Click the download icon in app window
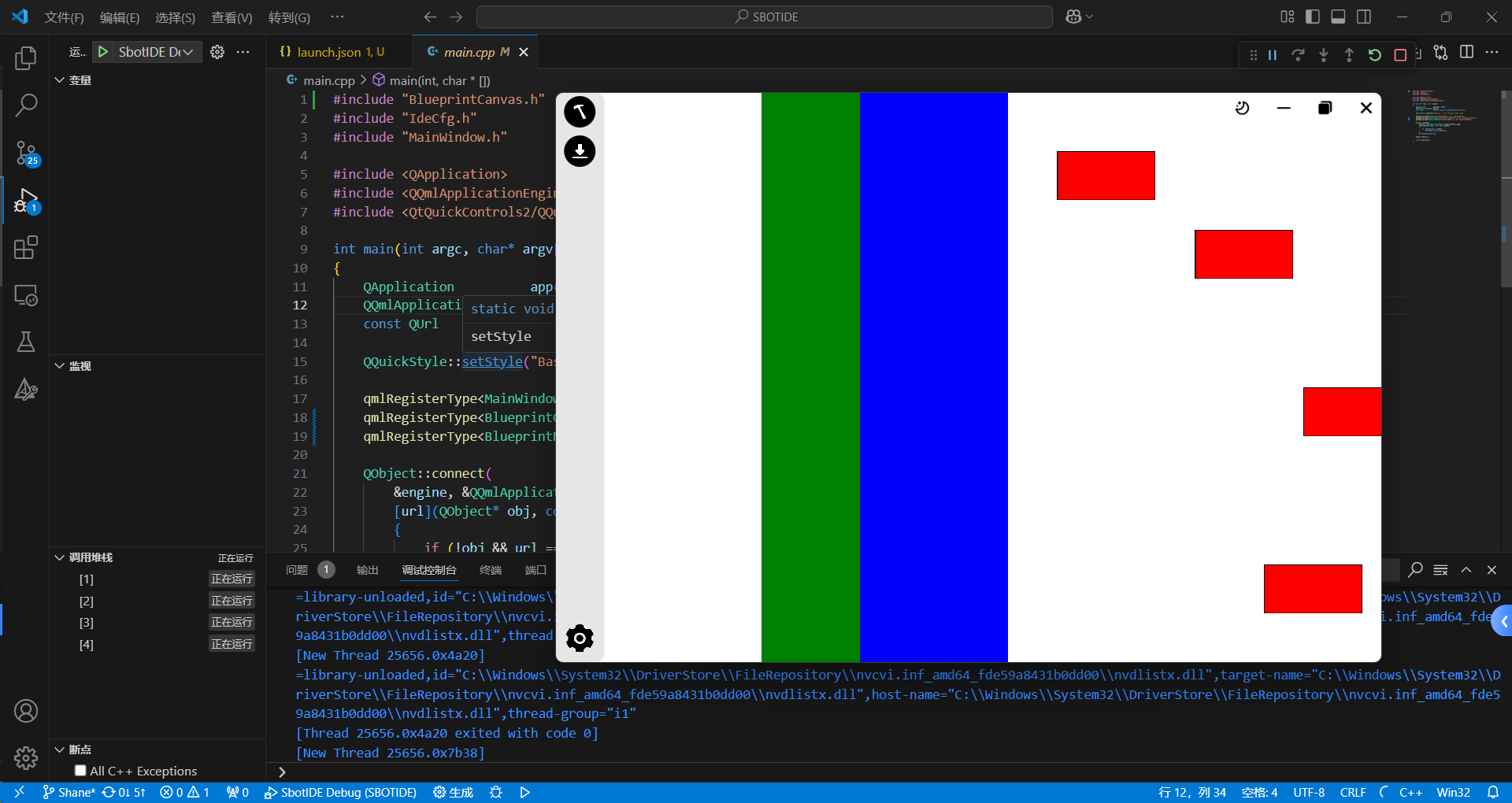The image size is (1512, 803). (x=580, y=151)
